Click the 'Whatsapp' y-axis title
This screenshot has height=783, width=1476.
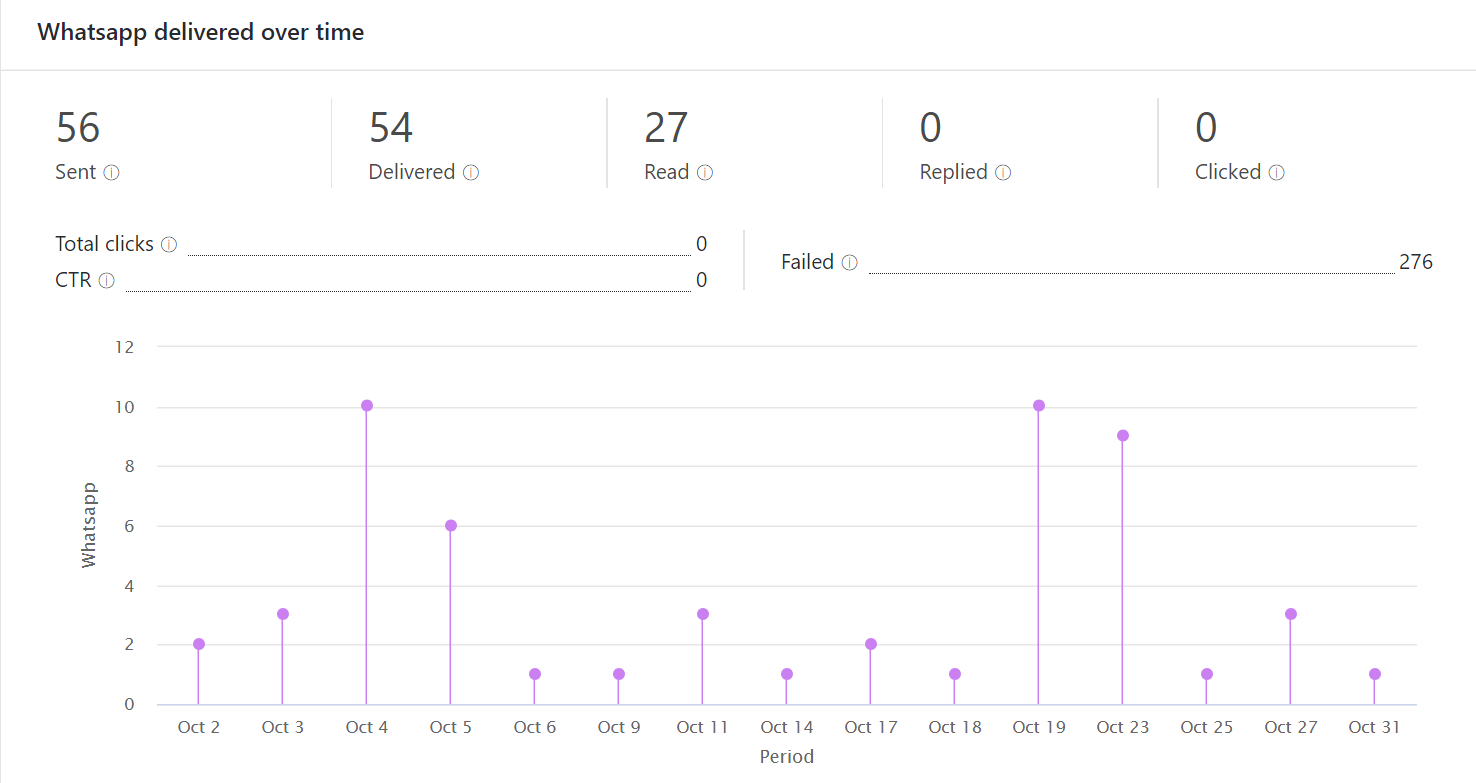click(90, 525)
